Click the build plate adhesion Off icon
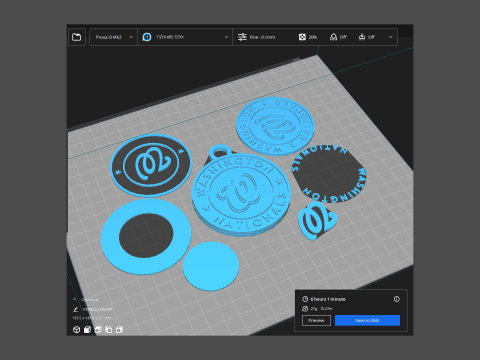 pos(362,37)
